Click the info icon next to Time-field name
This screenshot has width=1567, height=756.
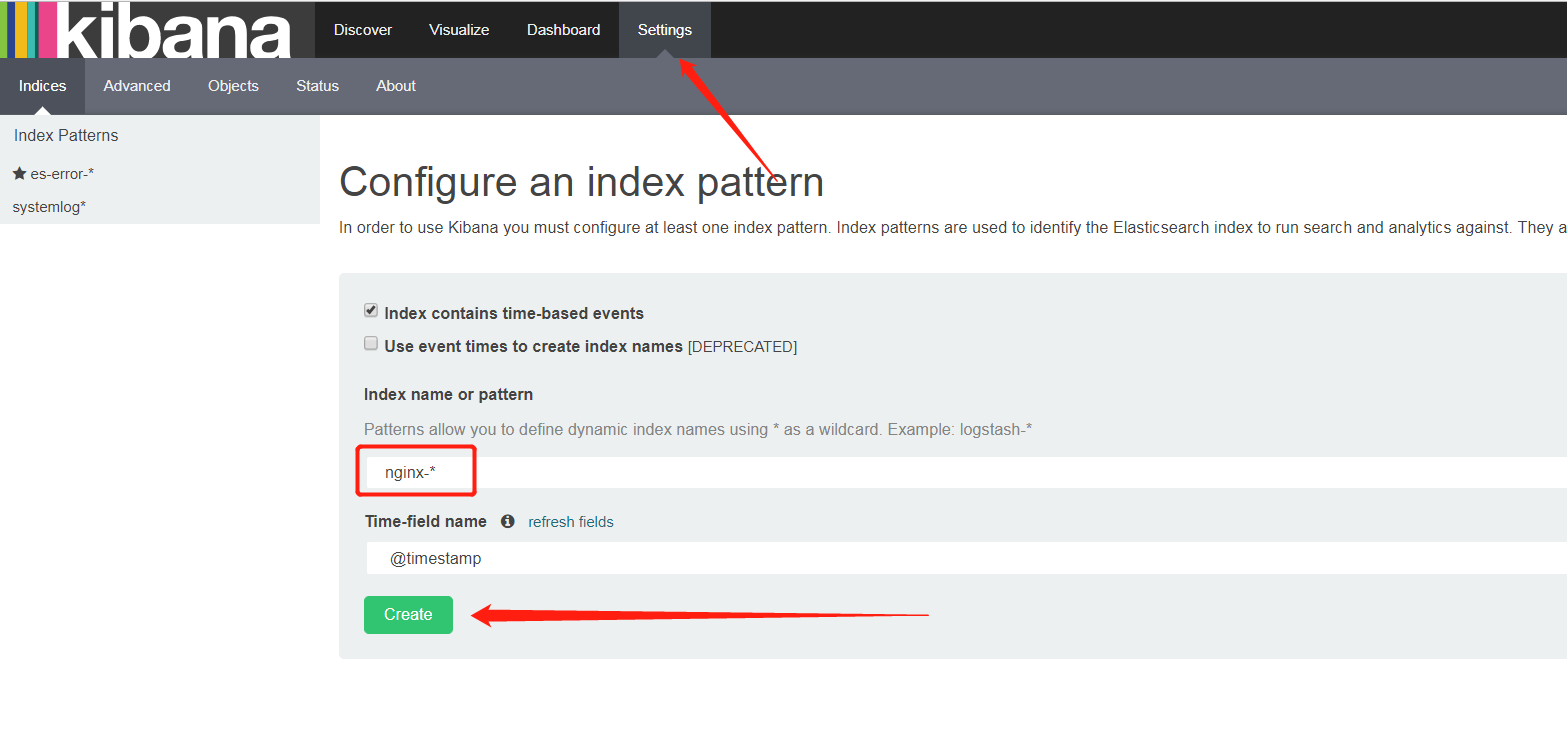(507, 521)
